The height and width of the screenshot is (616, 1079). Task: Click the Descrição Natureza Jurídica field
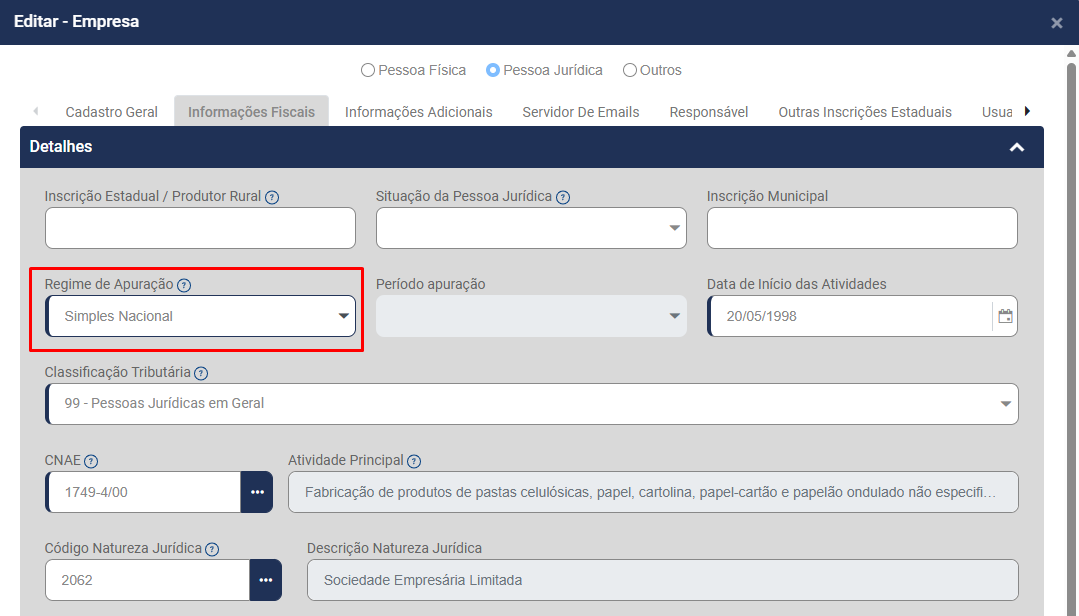(663, 580)
